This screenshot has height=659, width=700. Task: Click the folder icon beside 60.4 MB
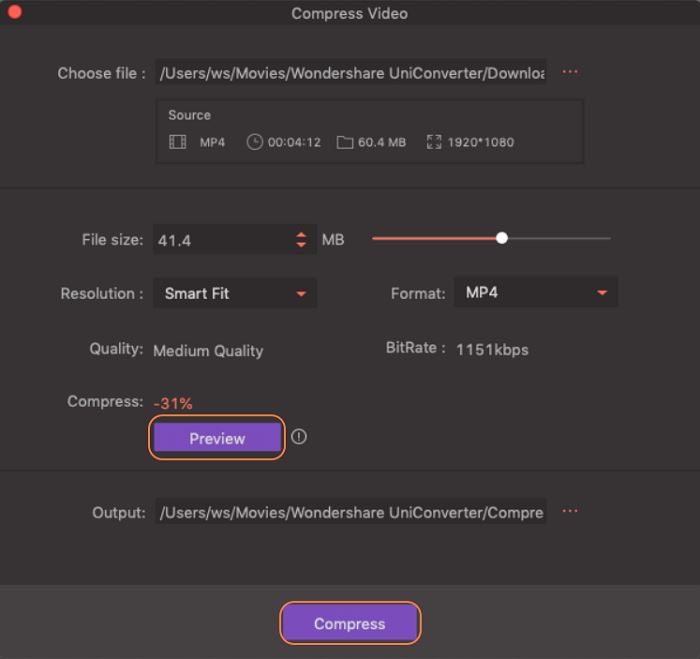(345, 142)
